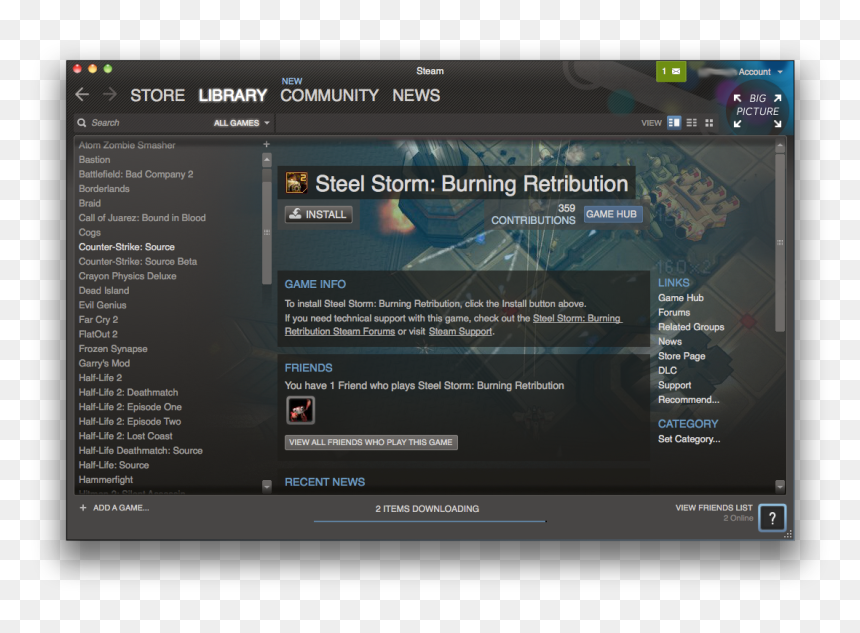The width and height of the screenshot is (860, 633).
Task: Launch Big Picture mode
Action: [757, 110]
